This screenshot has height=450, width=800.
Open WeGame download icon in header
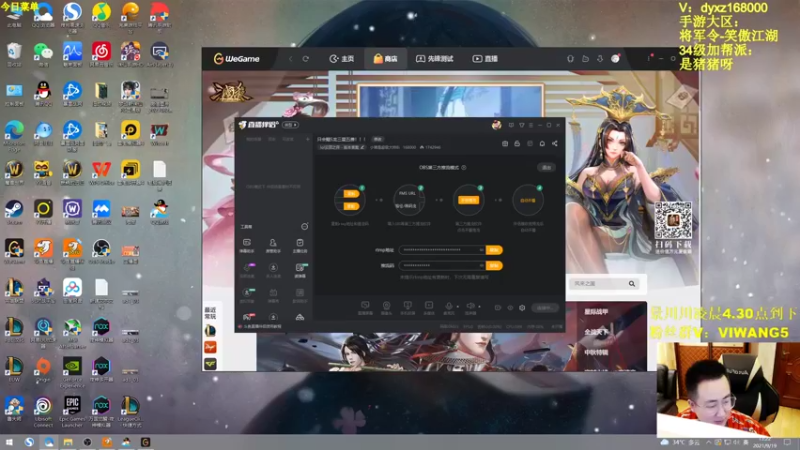pos(600,59)
